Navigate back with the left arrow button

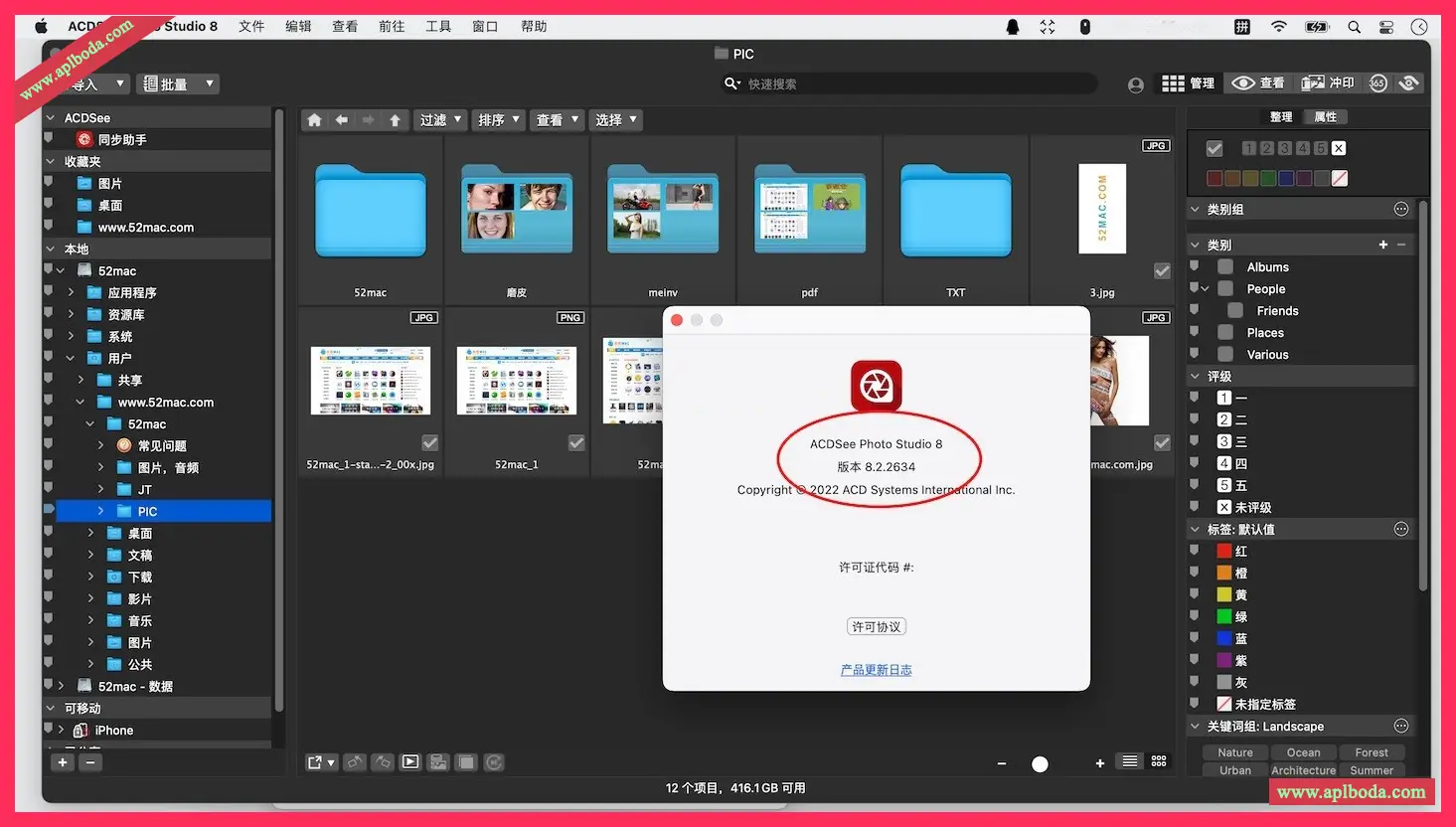click(341, 120)
